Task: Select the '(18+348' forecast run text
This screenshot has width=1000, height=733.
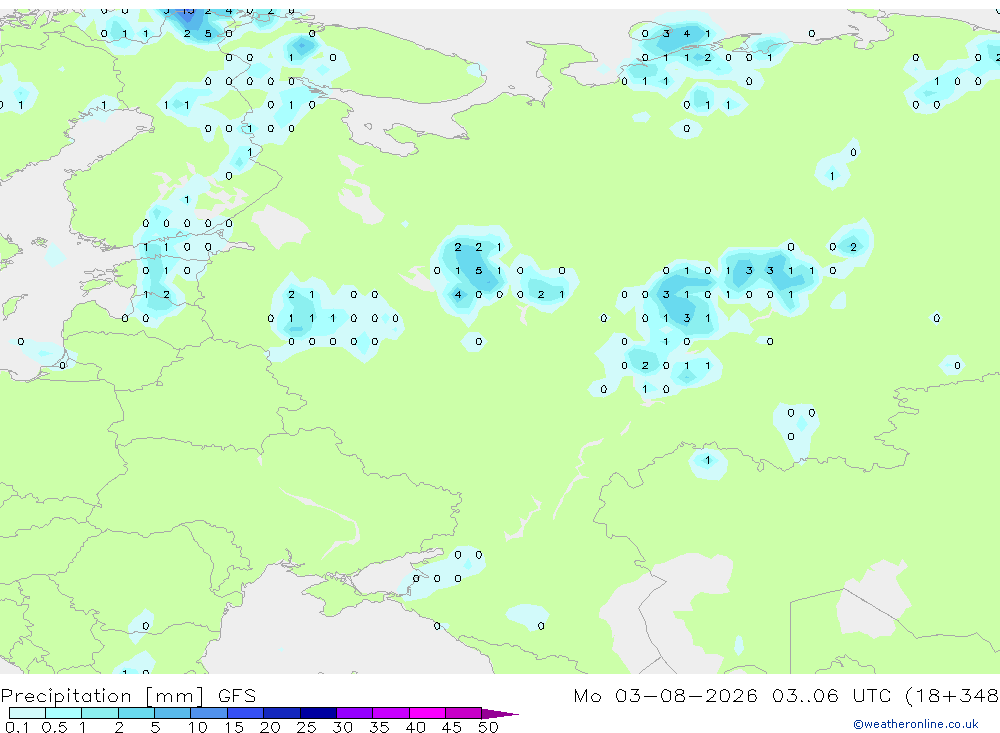Action: pos(952,696)
